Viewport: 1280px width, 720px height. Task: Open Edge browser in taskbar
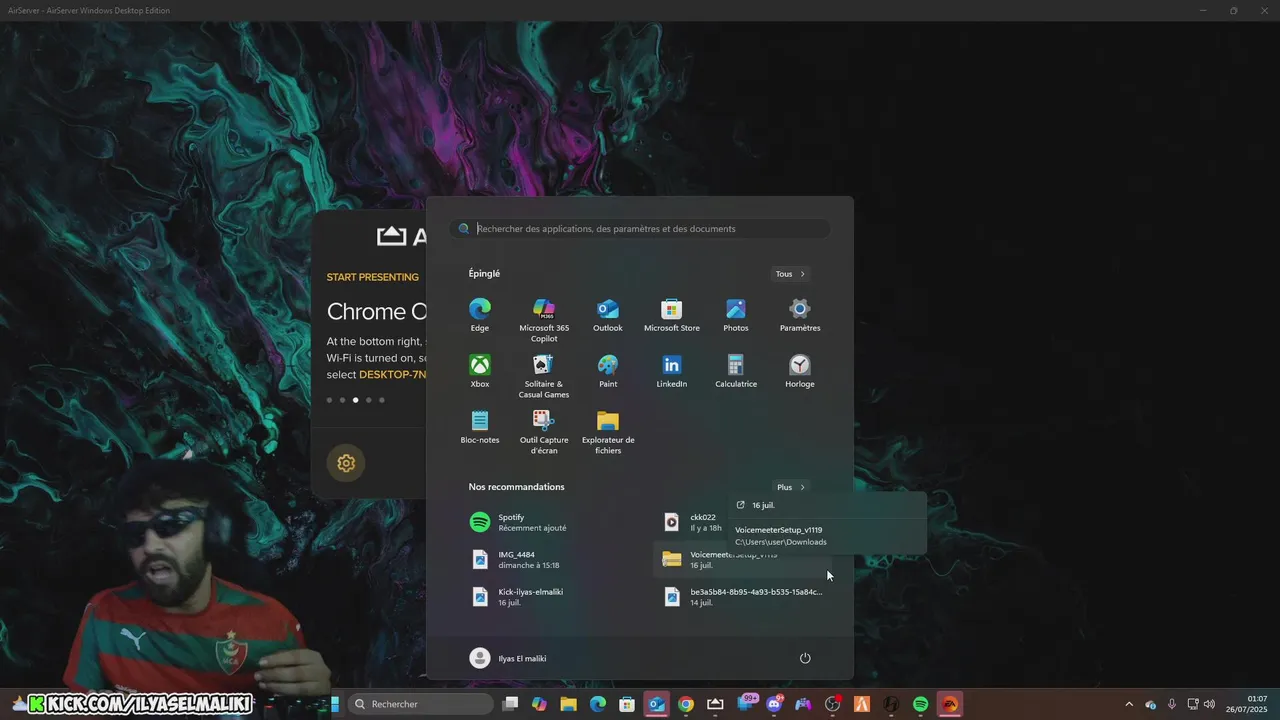click(598, 704)
